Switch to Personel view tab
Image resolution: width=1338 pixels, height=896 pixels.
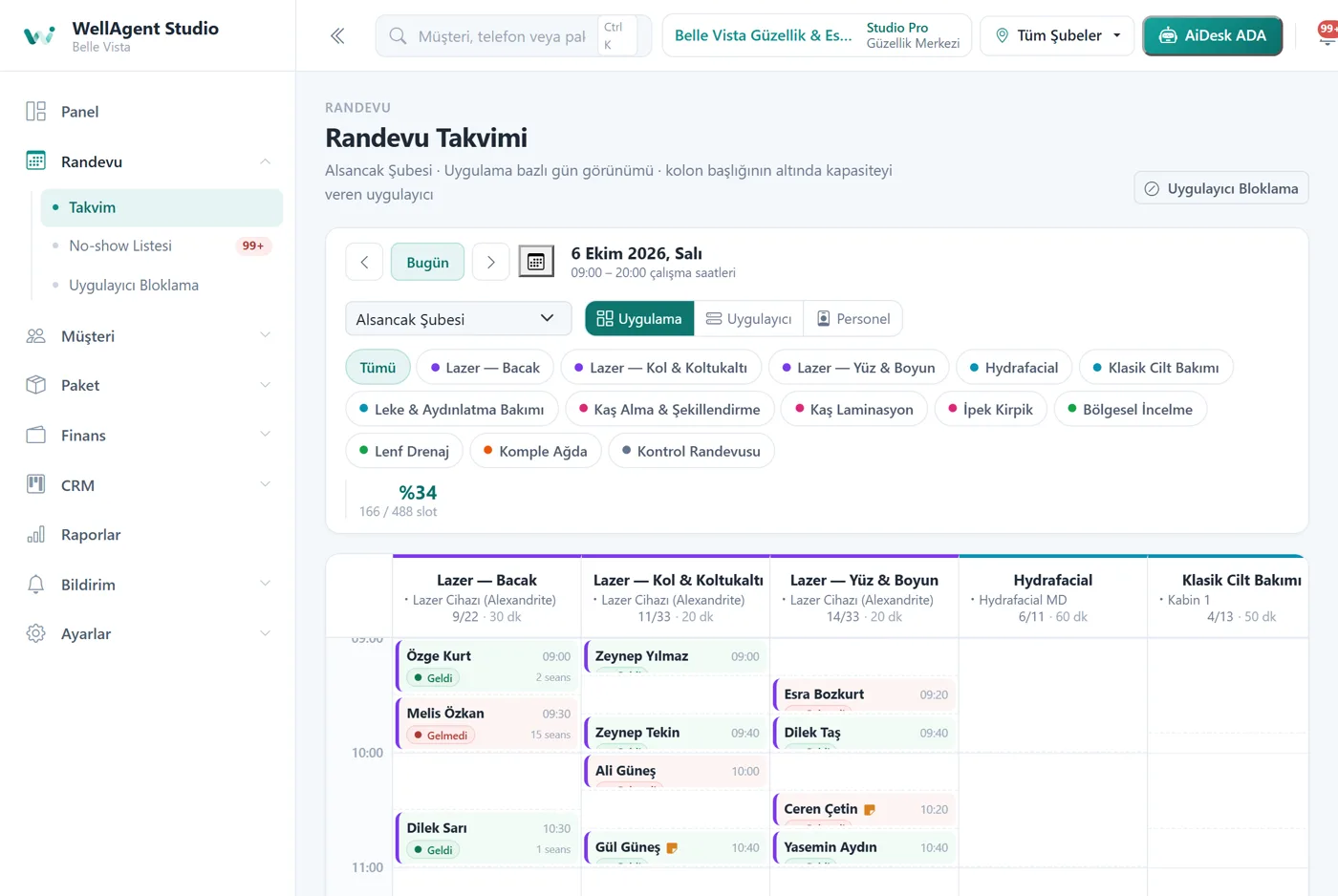tap(852, 319)
